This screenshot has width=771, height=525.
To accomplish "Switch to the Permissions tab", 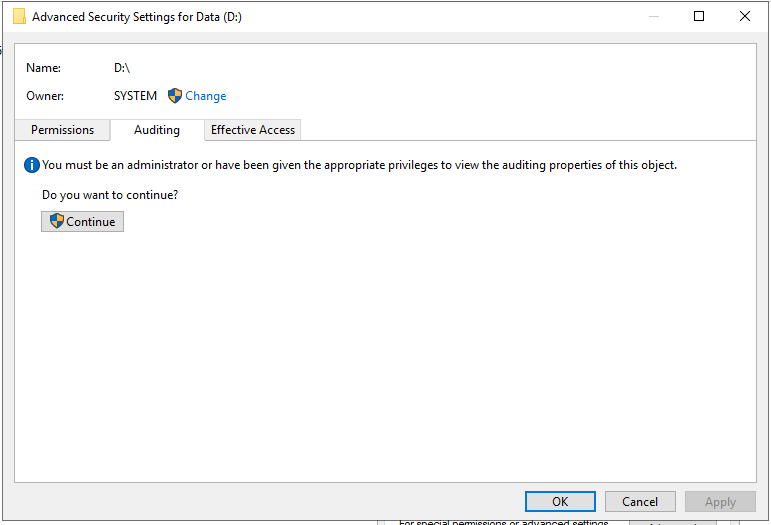I will pos(62,130).
